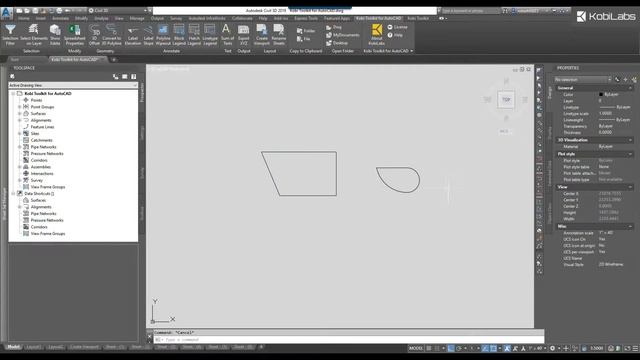This screenshot has height=360, width=640.
Task: Toggle grid display in status bar
Action: tap(429, 348)
